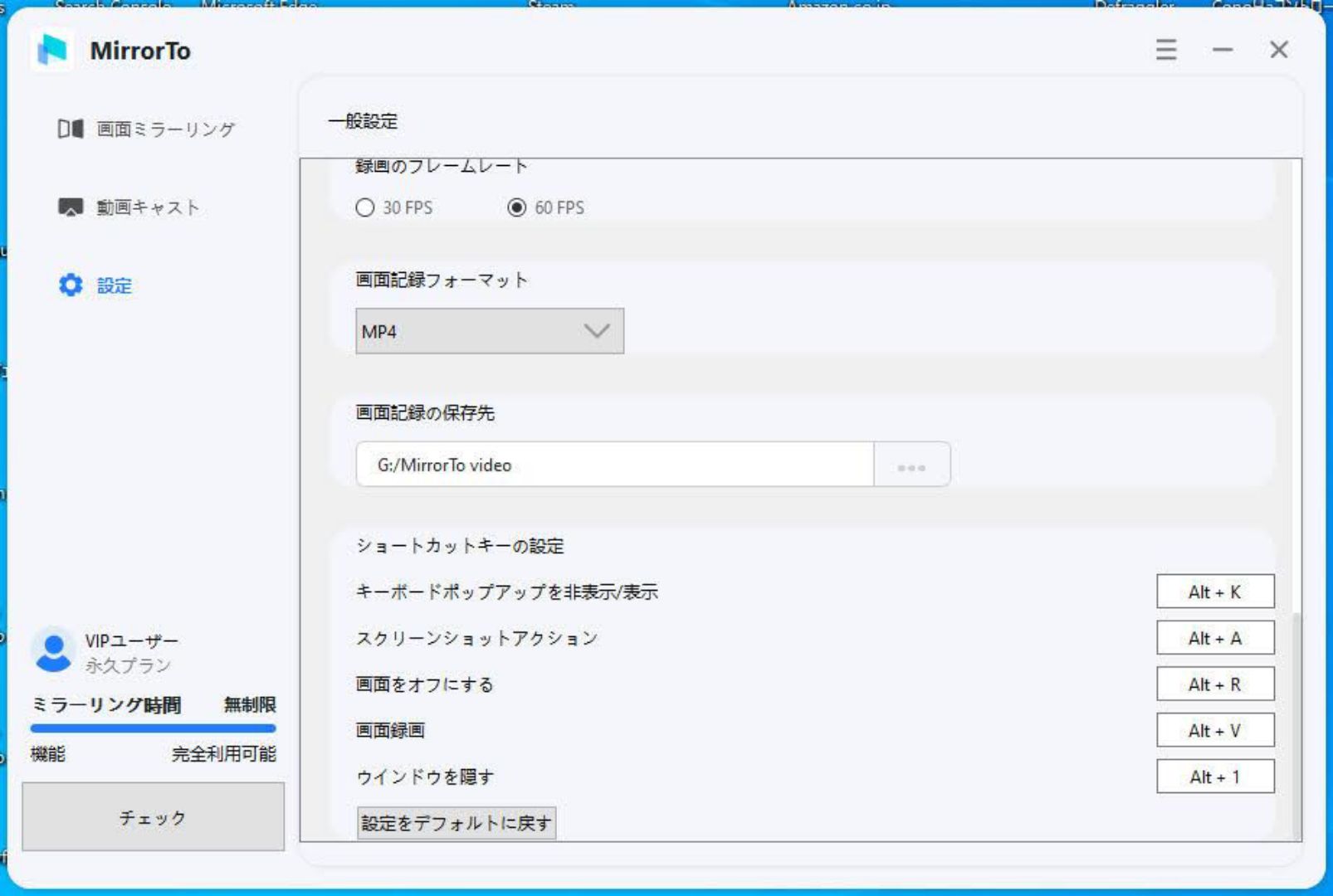
Task: Click the 無制限 text
Action: (x=250, y=704)
